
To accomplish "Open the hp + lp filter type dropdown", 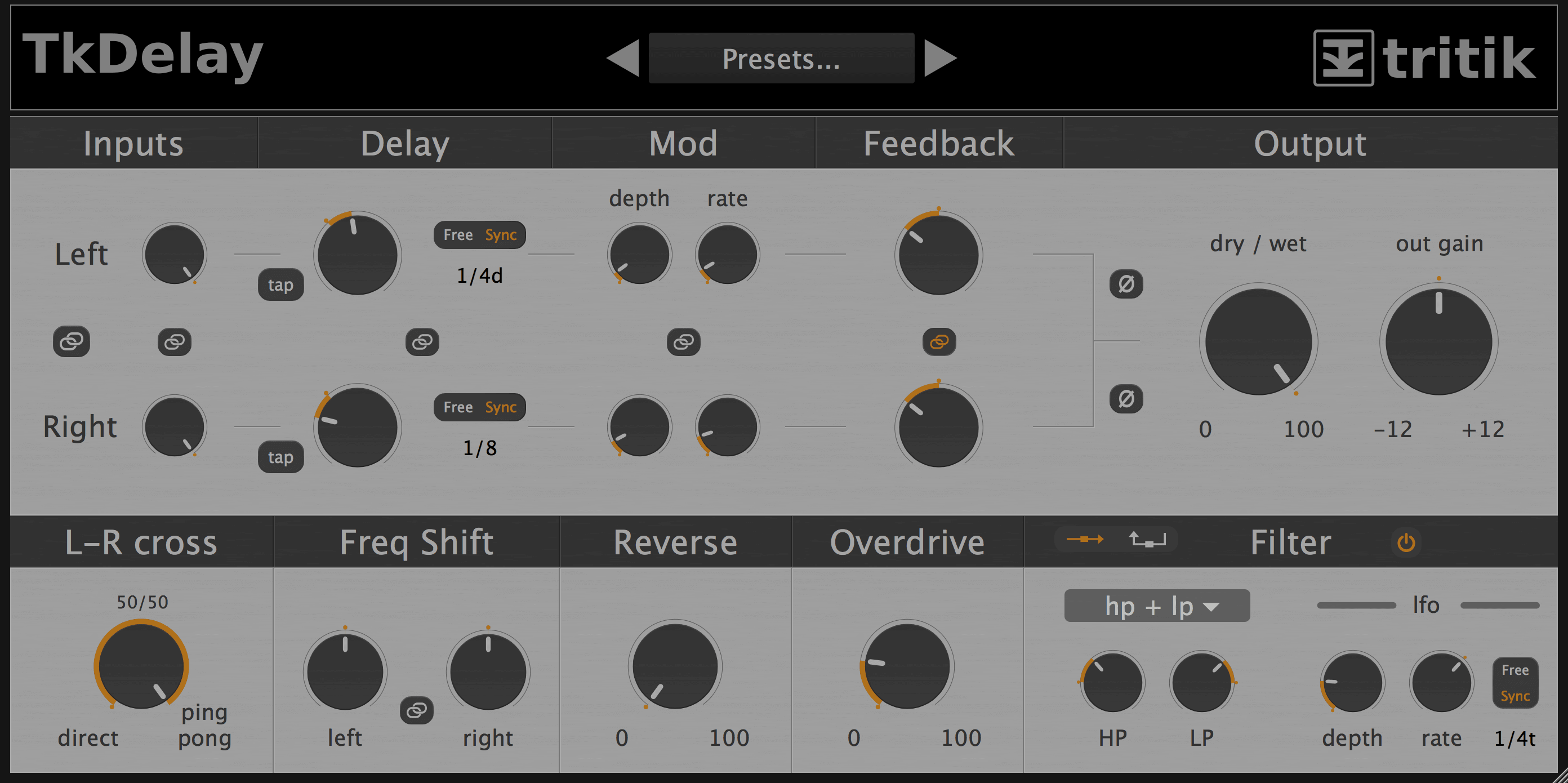I will pos(1156,606).
